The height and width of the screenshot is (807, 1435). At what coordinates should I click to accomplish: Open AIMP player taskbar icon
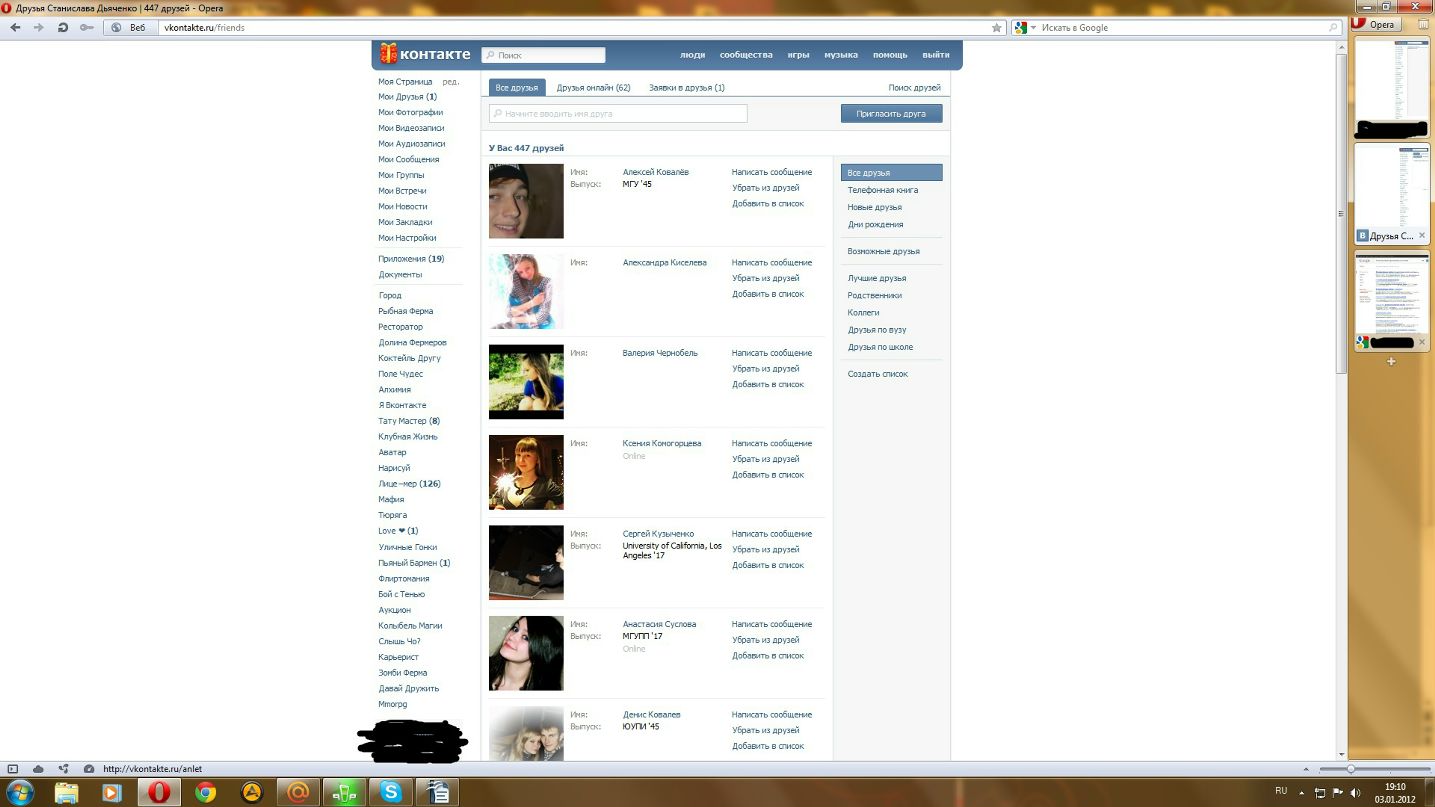[x=251, y=793]
